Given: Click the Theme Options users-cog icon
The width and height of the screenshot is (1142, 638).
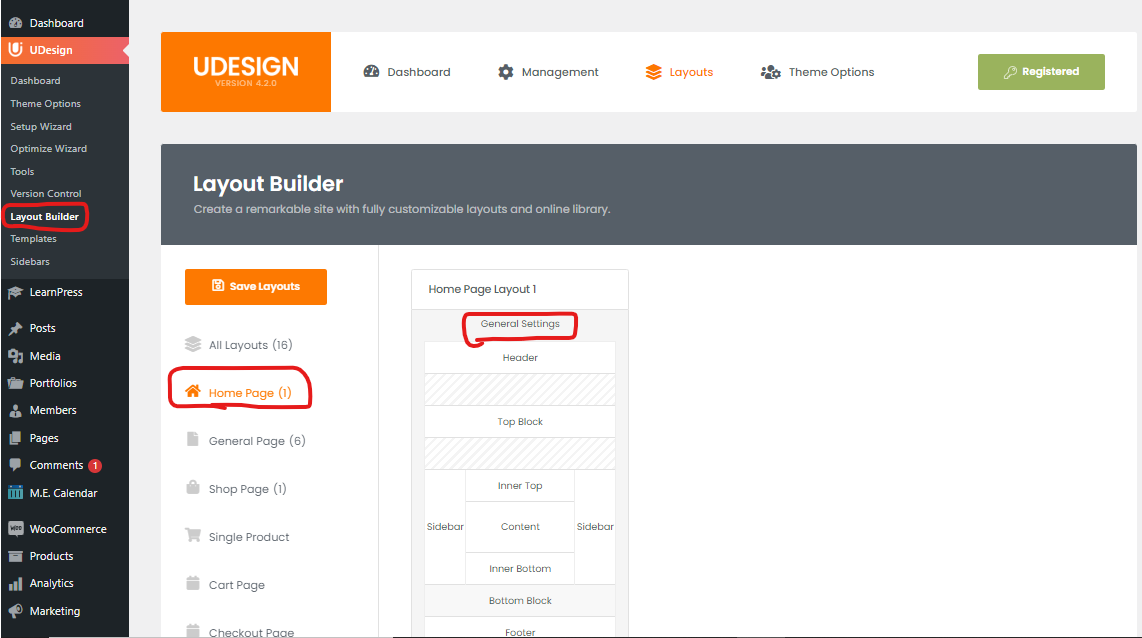Looking at the screenshot, I should pyautogui.click(x=771, y=71).
